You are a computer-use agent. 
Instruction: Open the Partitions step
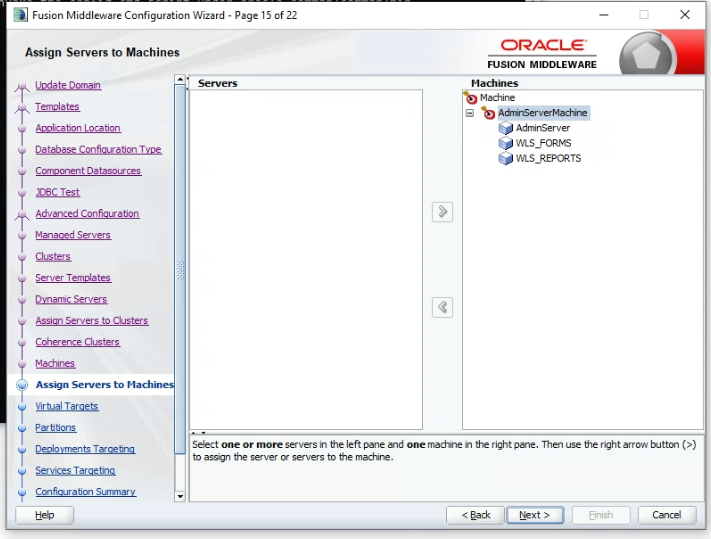[x=56, y=427]
